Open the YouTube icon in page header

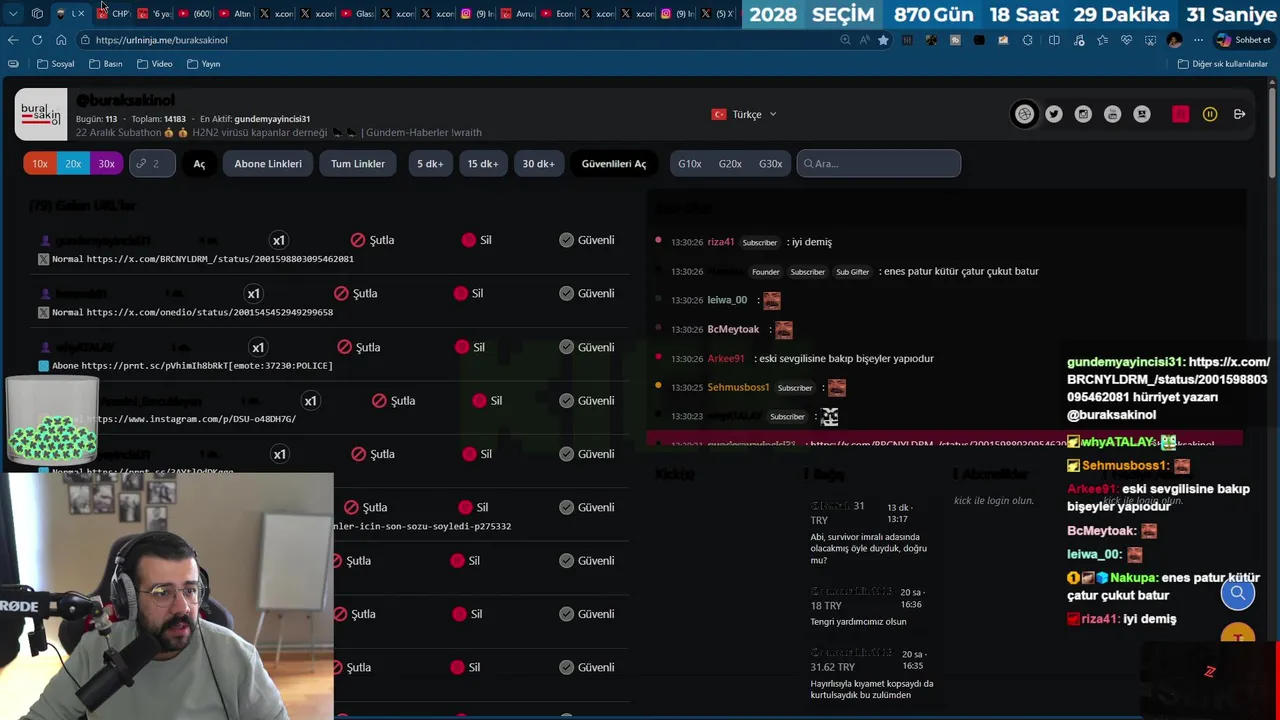tap(1112, 114)
